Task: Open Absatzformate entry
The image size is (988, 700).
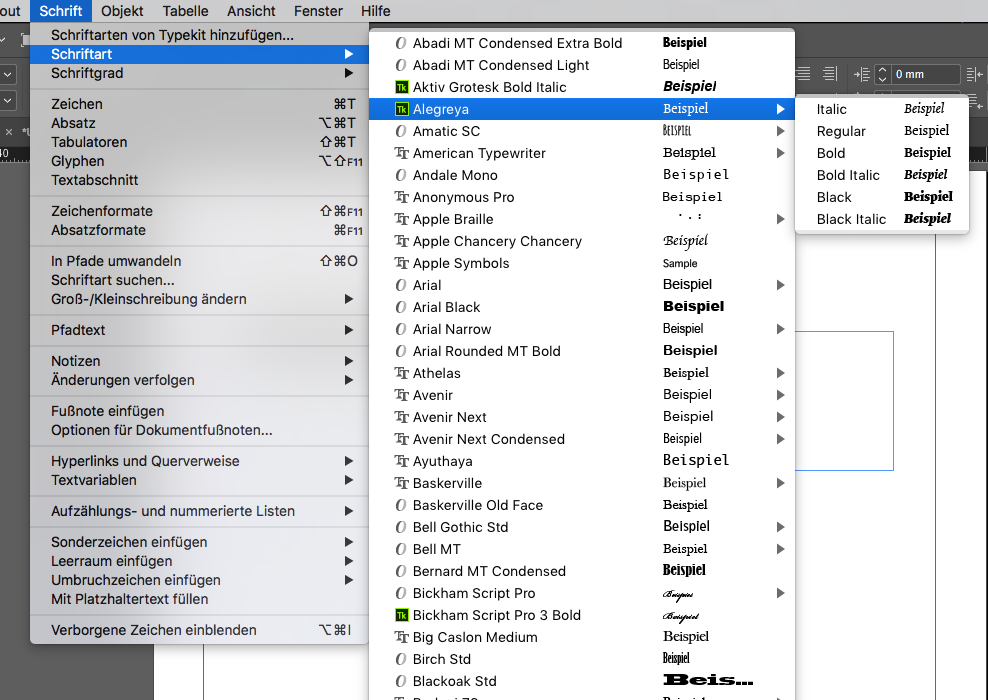Action: (x=199, y=230)
